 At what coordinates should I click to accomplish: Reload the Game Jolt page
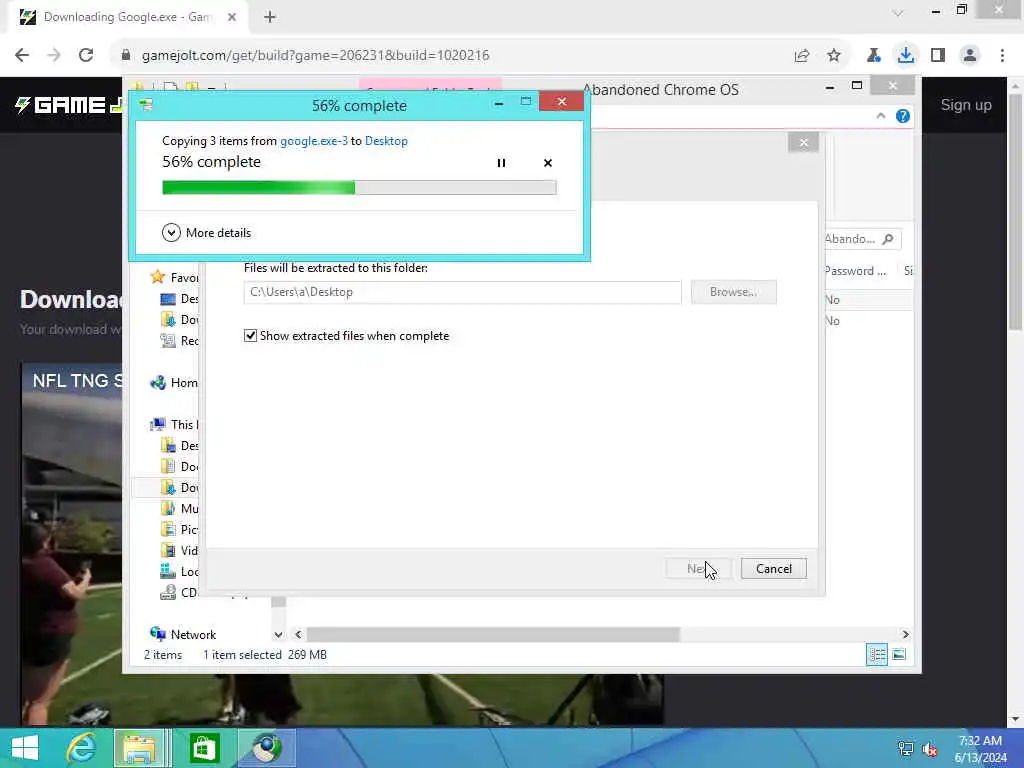pos(86,56)
